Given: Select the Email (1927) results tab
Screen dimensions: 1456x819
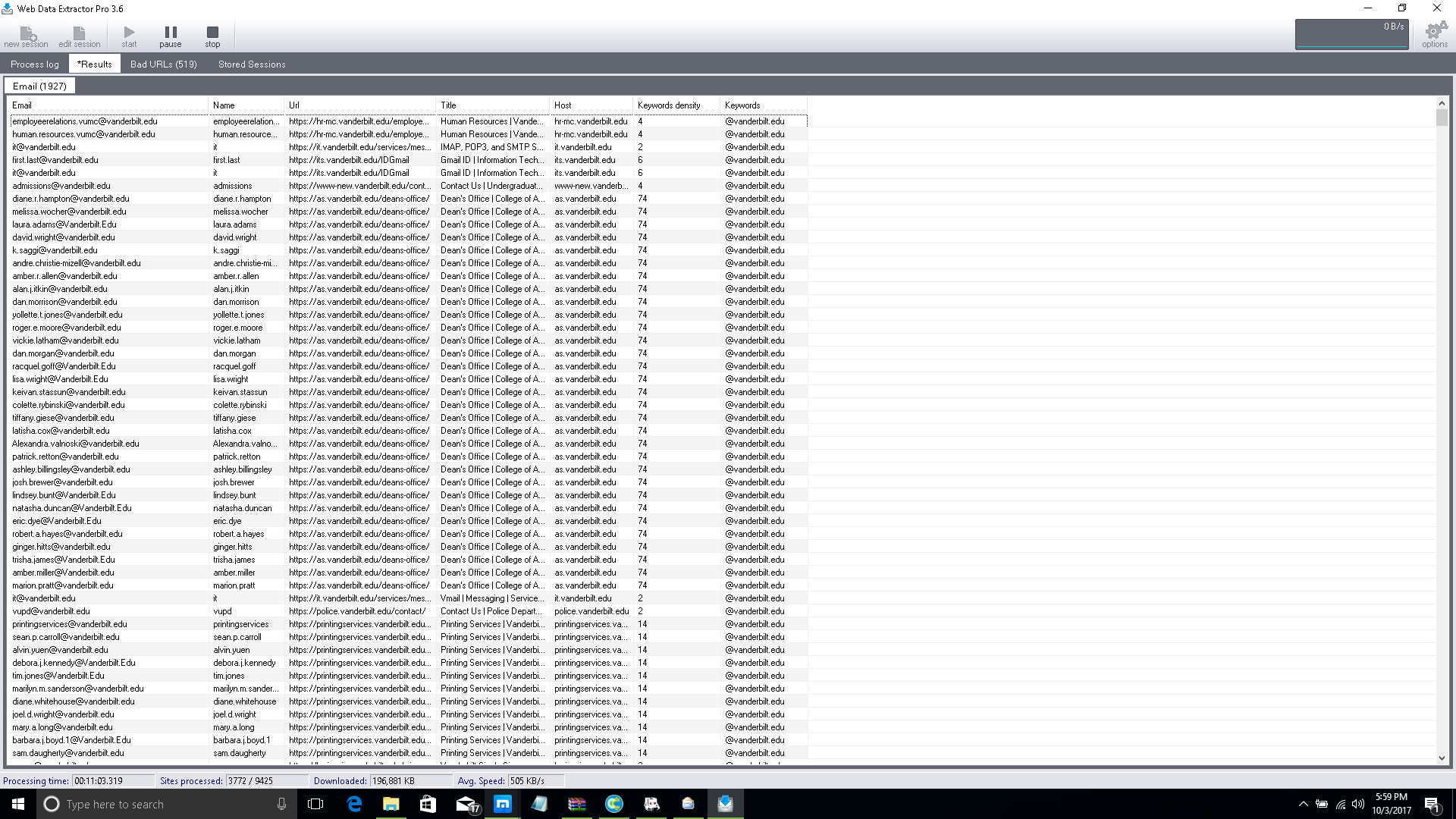Looking at the screenshot, I should click(39, 86).
